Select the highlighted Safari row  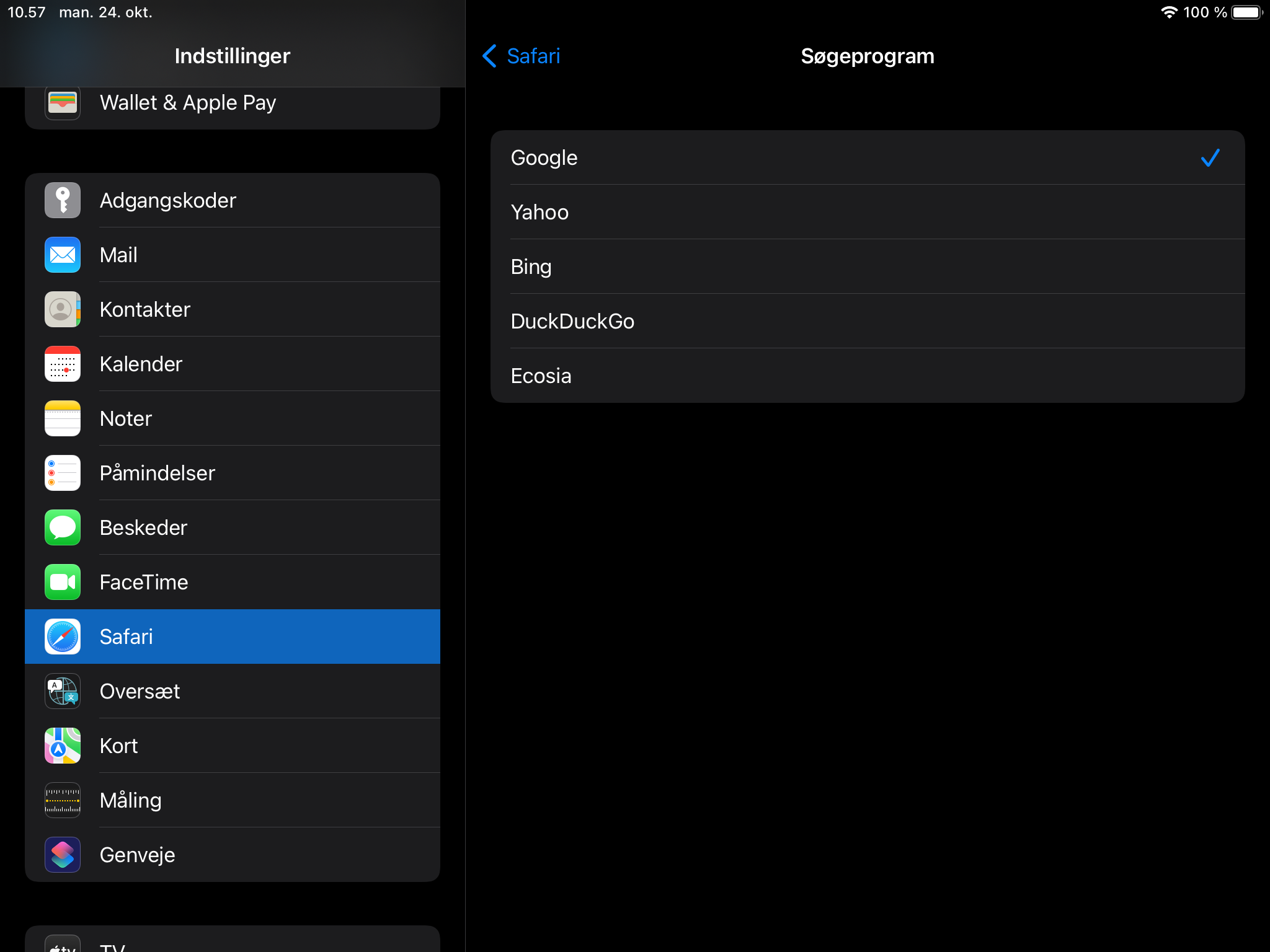click(233, 637)
